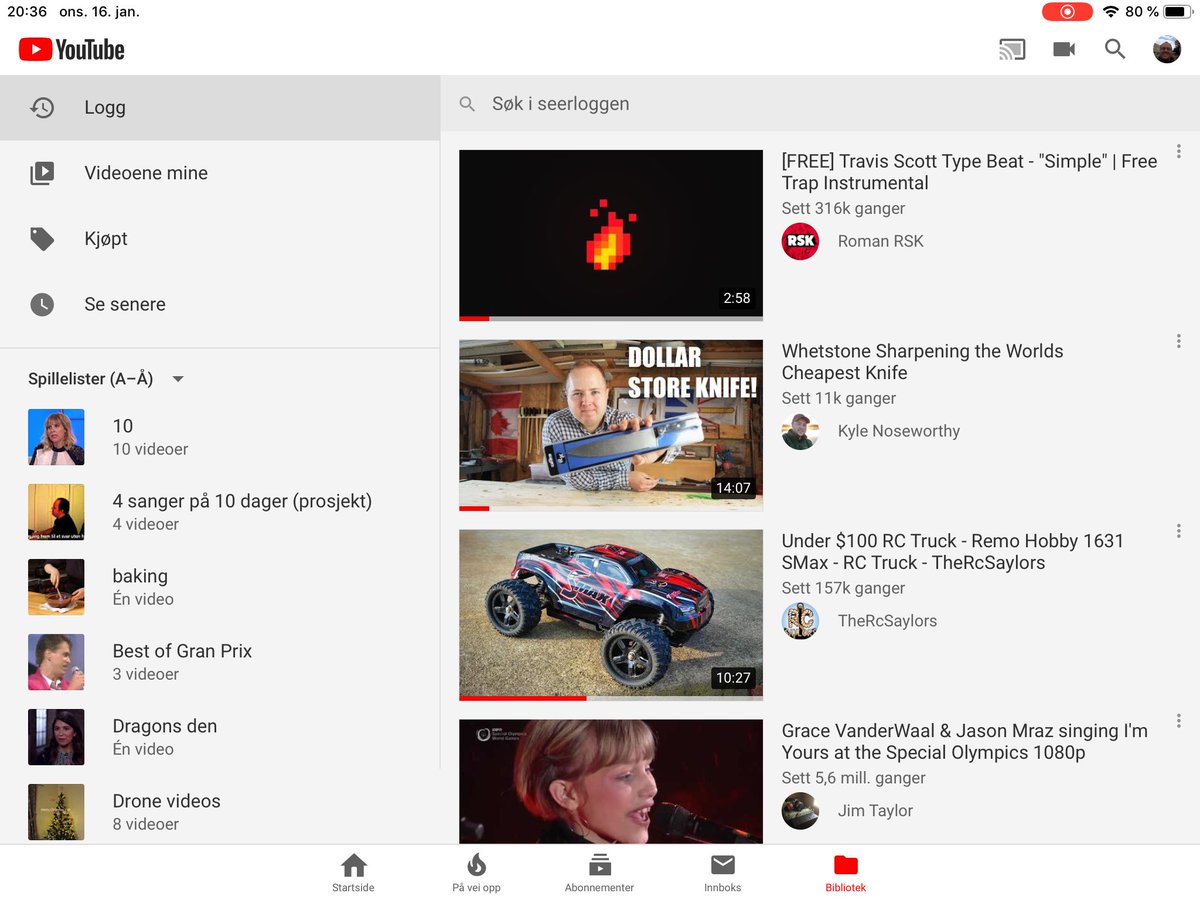Open the playlist named 10
Screen dimensions: 1200x900
click(220, 437)
